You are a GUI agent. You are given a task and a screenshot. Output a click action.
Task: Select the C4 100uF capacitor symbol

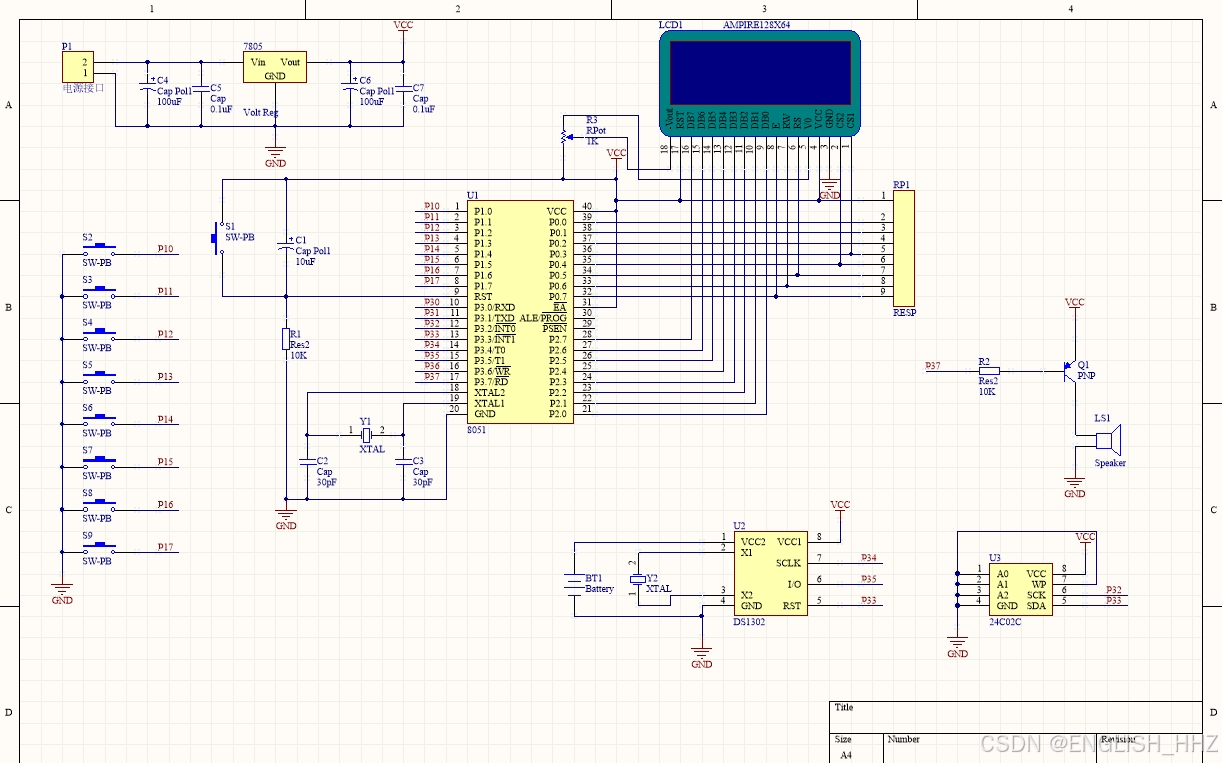[148, 88]
